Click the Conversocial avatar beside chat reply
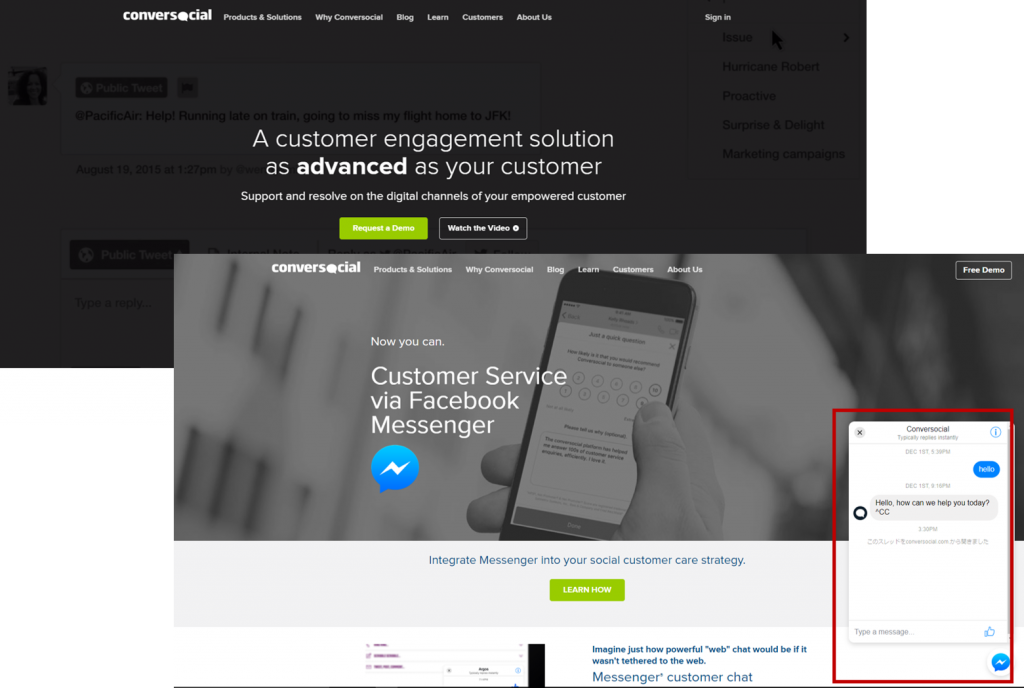Image resolution: width=1024 pixels, height=688 pixels. [x=860, y=513]
